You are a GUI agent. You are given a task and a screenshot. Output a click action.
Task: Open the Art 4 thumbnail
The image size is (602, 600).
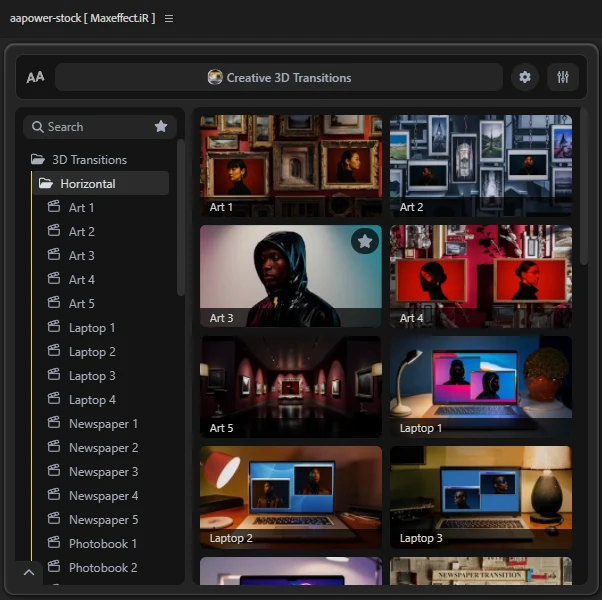point(481,276)
